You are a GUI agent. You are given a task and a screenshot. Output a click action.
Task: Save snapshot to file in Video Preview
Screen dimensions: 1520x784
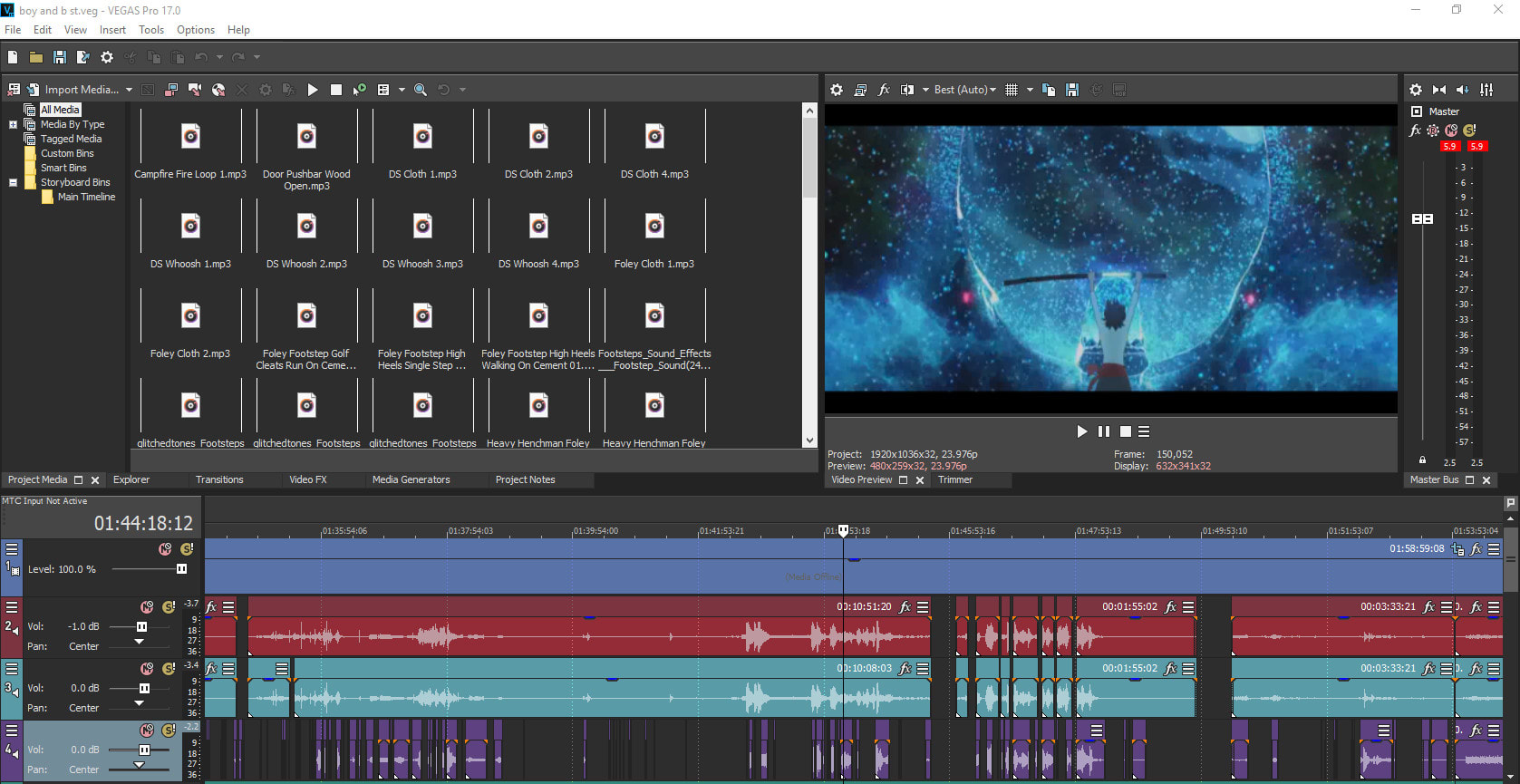[x=1072, y=90]
